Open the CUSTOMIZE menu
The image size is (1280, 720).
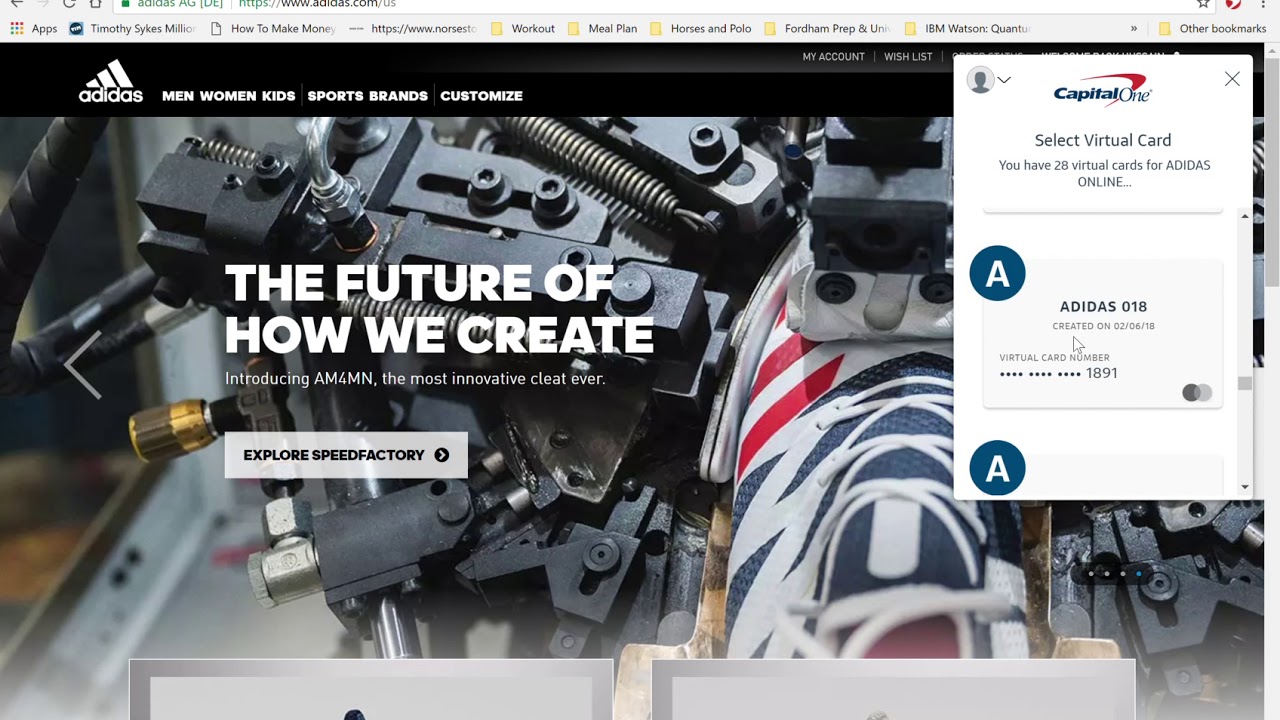(482, 96)
